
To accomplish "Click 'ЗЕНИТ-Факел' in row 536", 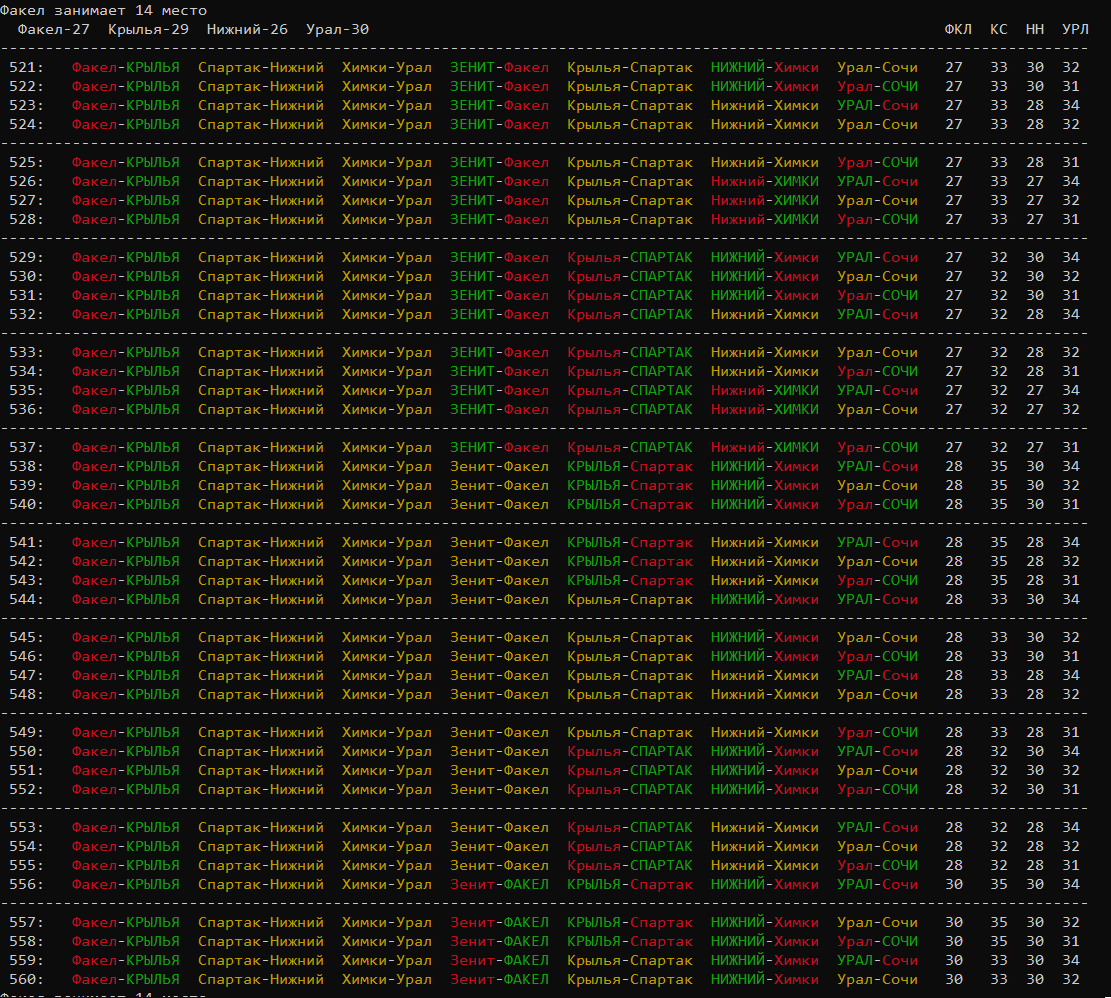I will coord(500,409).
